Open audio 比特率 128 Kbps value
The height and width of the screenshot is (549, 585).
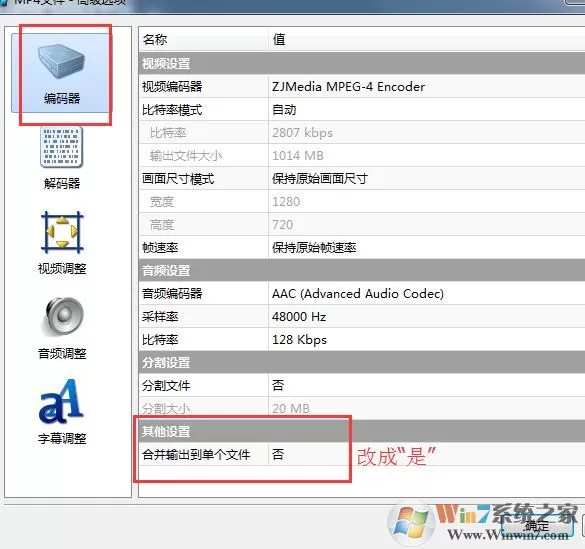pyautogui.click(x=426, y=340)
